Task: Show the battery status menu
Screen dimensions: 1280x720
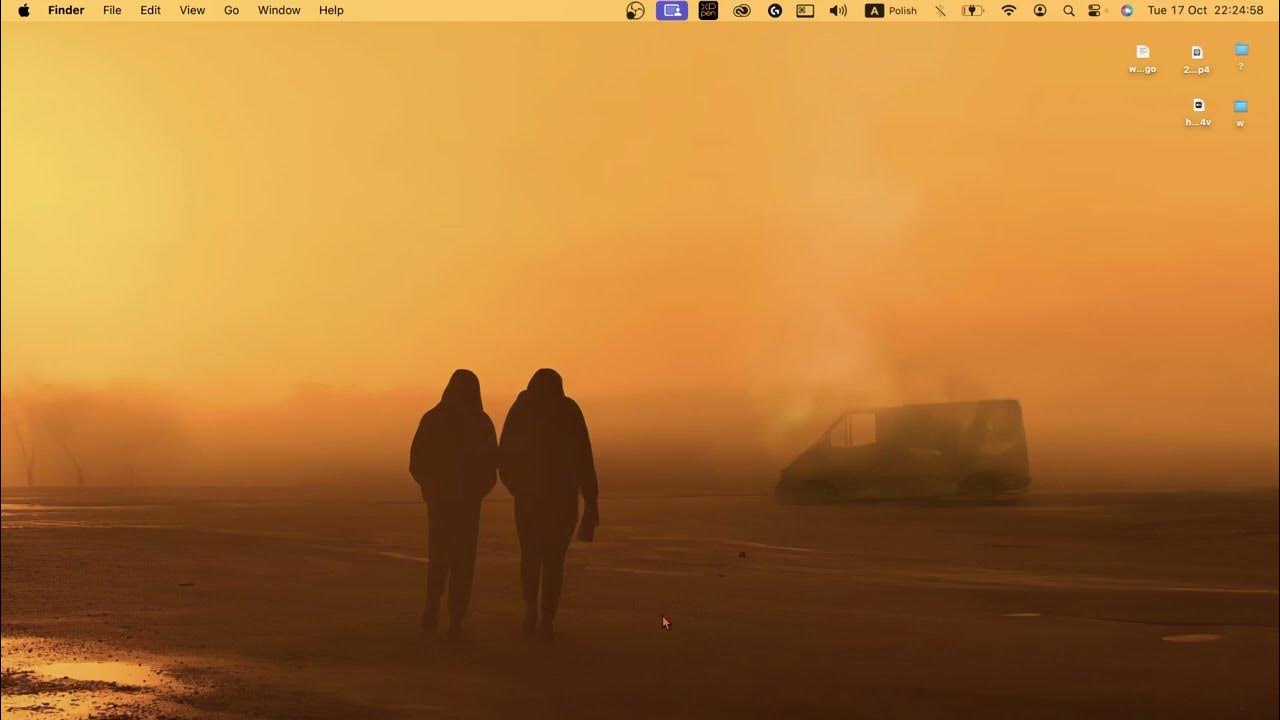Action: tap(972, 11)
